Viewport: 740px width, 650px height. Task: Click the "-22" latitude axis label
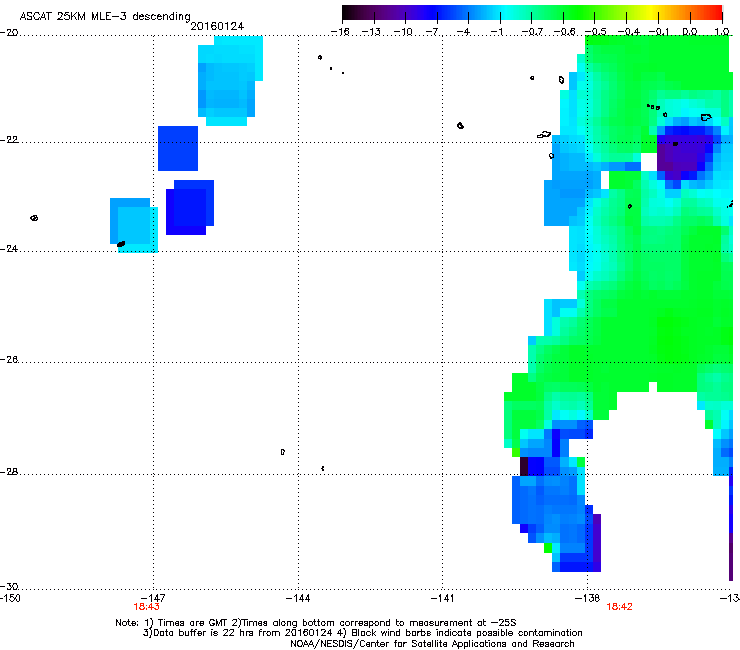point(9,140)
